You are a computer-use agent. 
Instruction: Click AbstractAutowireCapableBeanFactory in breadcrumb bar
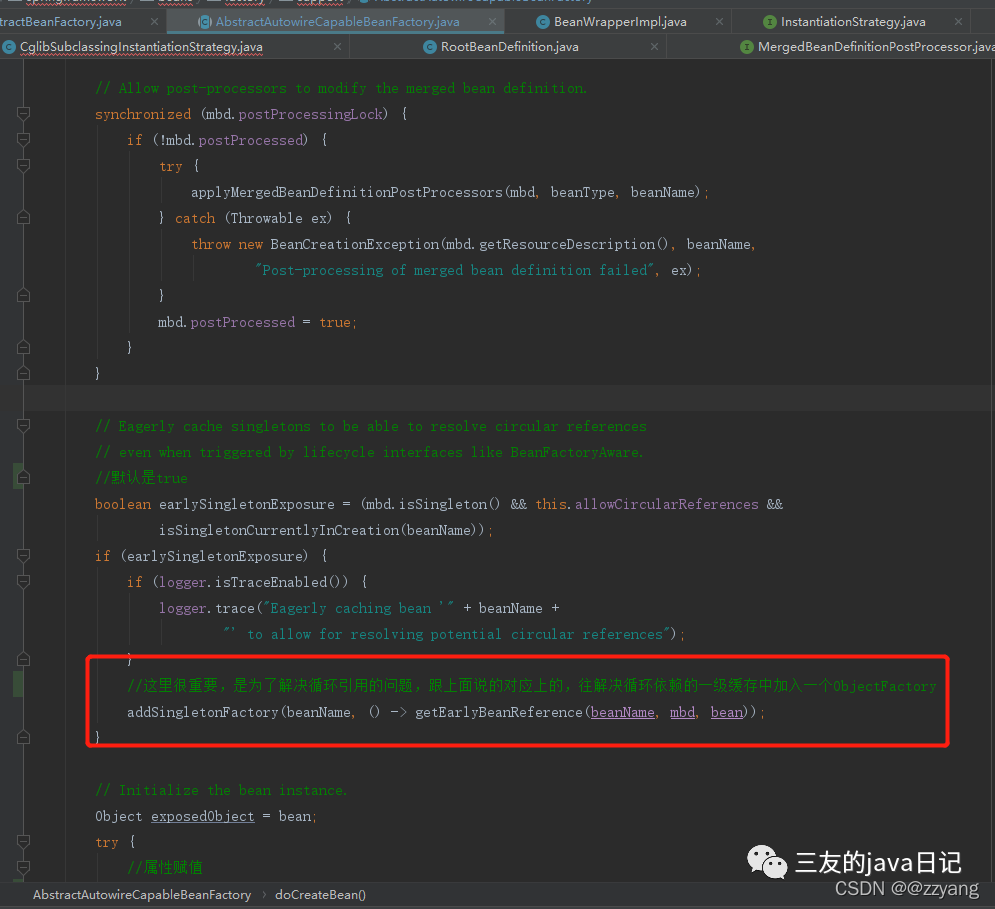point(142,894)
